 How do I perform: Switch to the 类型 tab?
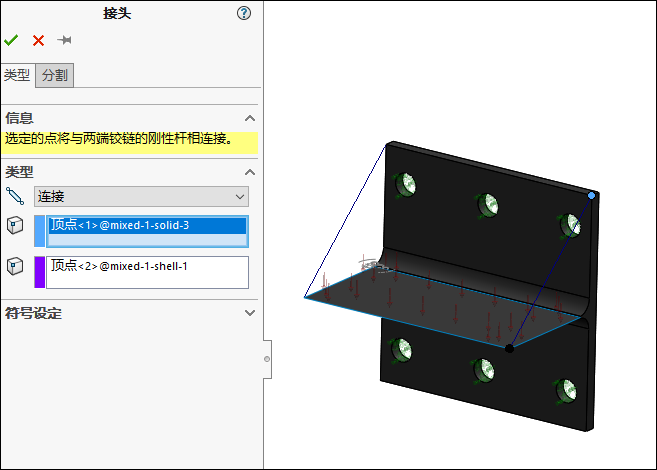17,75
